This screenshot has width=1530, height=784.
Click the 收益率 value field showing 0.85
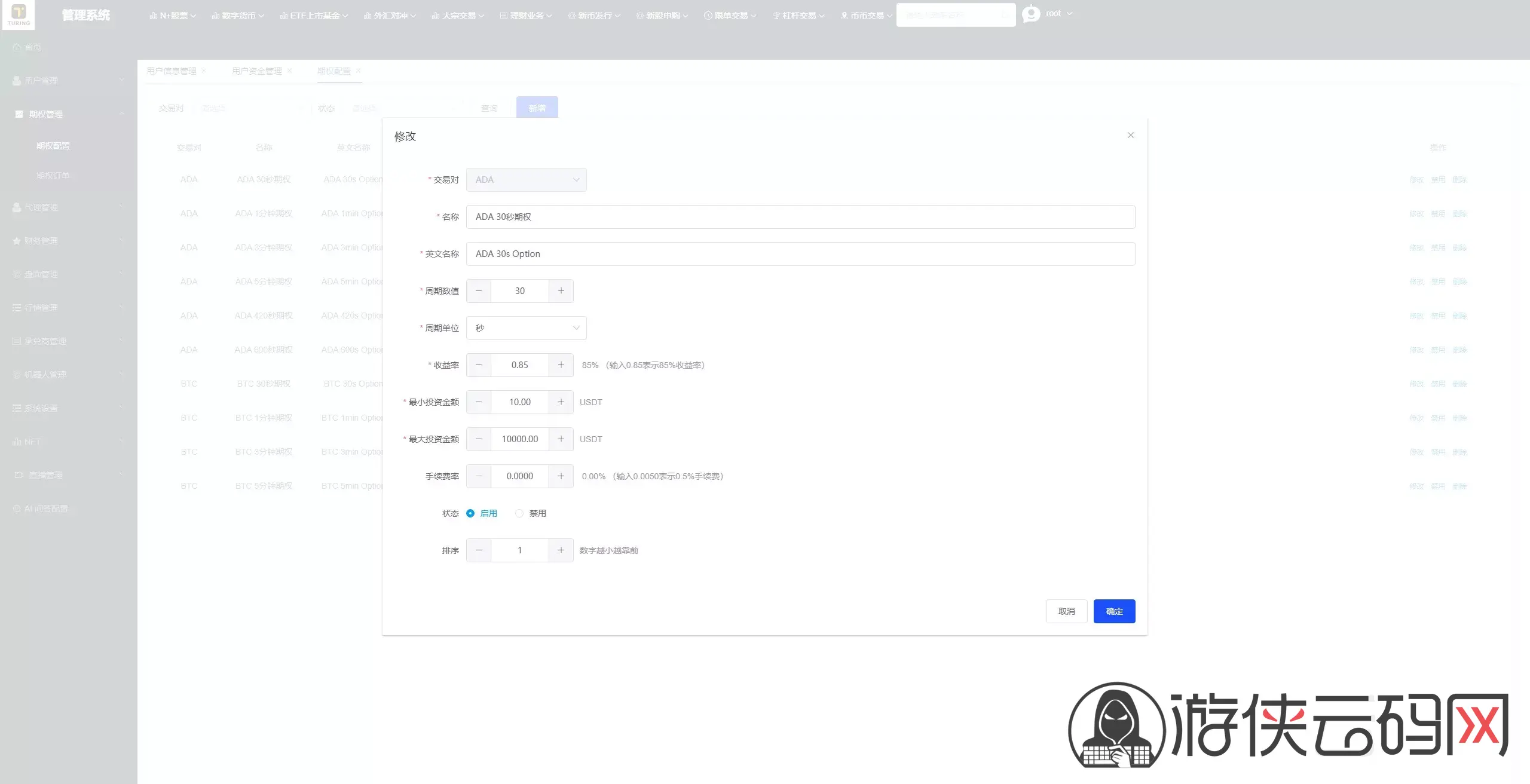pos(520,365)
